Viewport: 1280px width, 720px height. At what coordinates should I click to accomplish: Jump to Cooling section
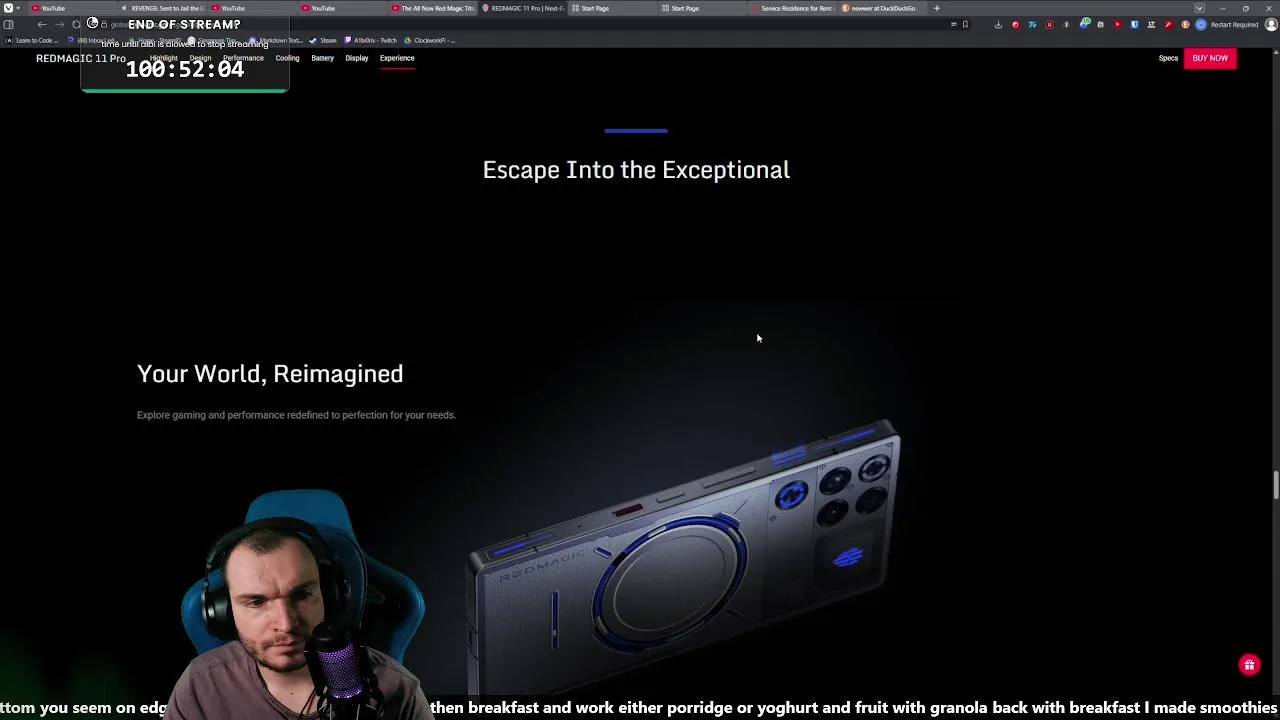287,58
